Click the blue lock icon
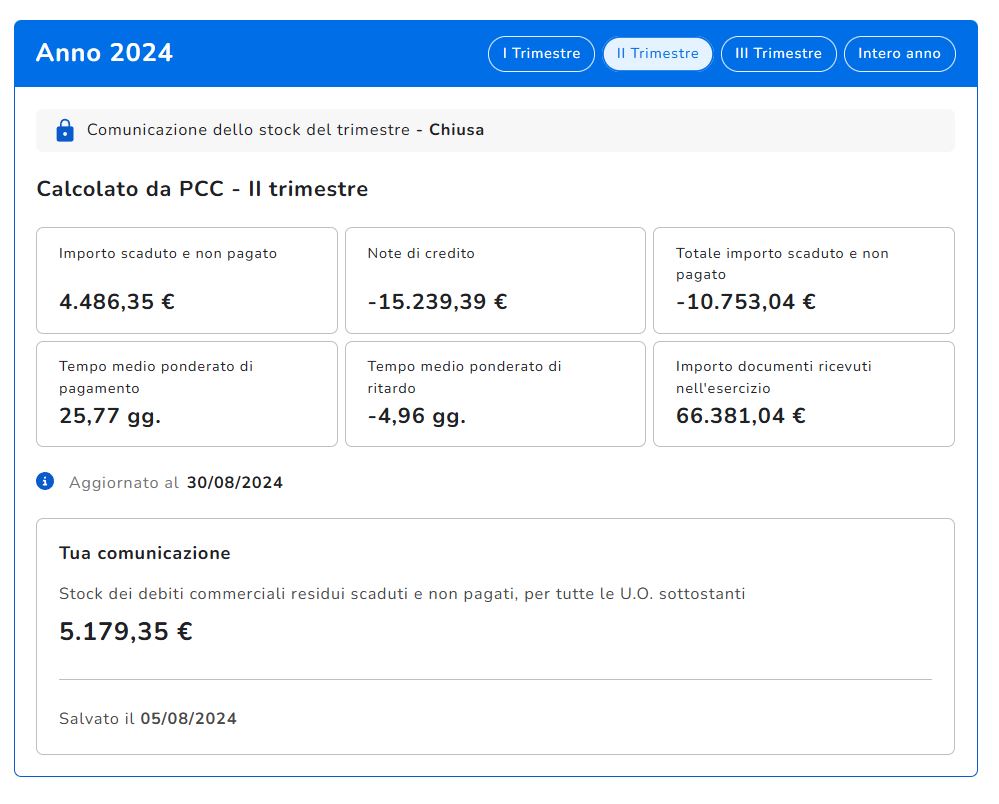This screenshot has height=804, width=999. tap(65, 130)
